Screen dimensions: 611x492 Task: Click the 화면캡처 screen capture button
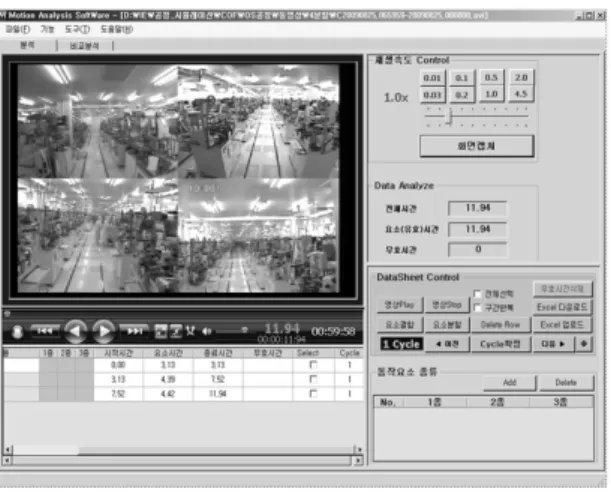(476, 146)
